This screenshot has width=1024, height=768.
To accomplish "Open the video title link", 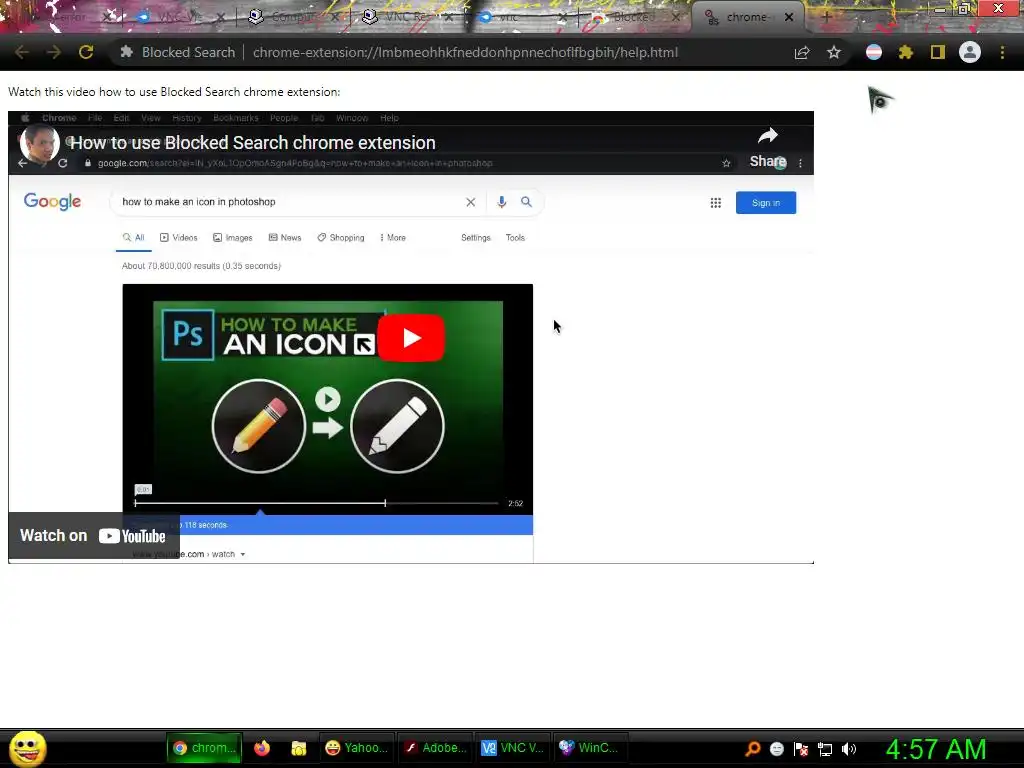I will (253, 142).
